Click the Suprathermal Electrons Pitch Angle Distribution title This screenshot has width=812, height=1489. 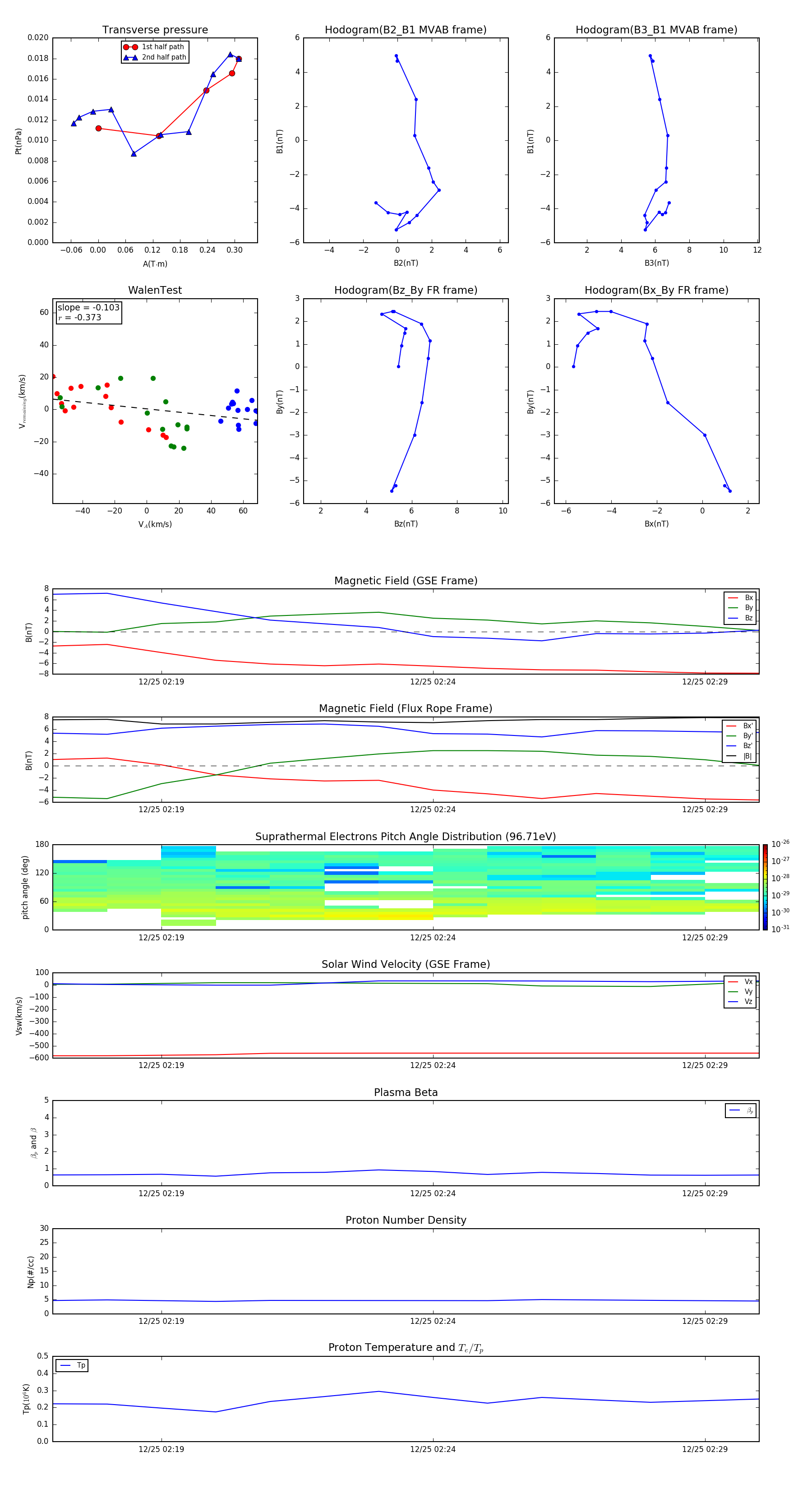[406, 837]
